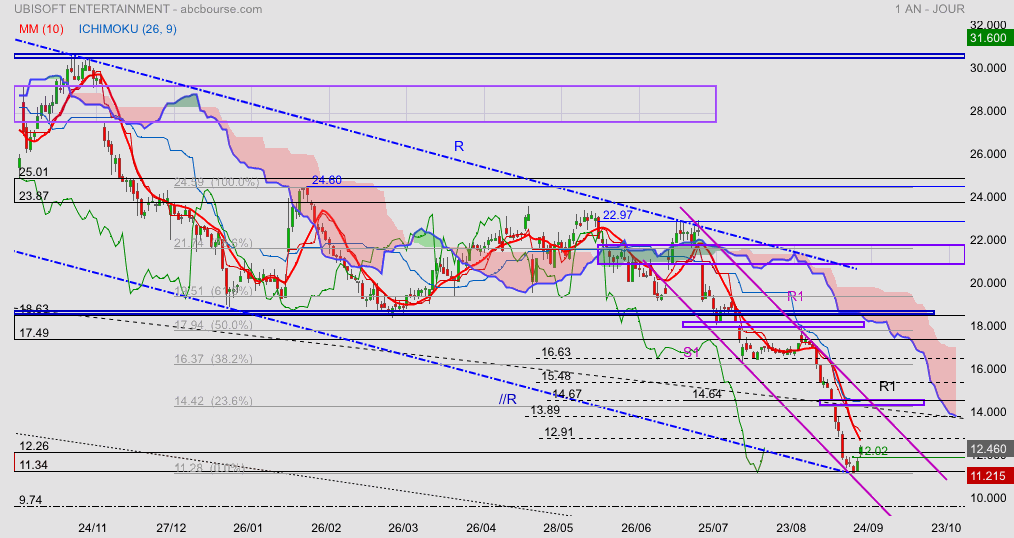The image size is (1014, 538).
Task: Click the blue '//R' parallel label
Action: [508, 400]
